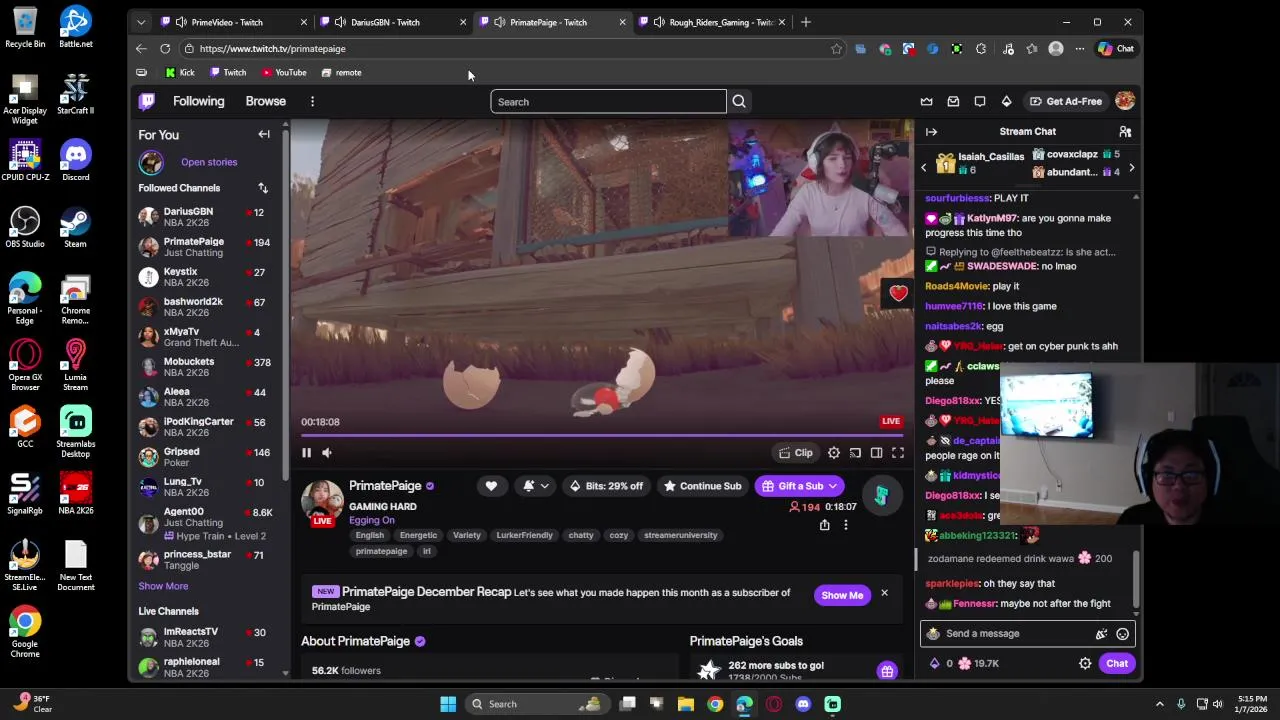Open the emote picker in chat
The width and height of the screenshot is (1280, 720).
click(x=1123, y=634)
